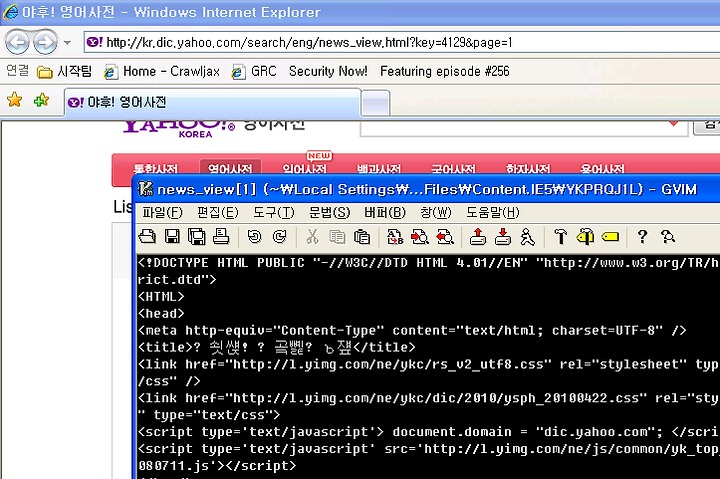Click the DOCTYPE declaration line in GVIM
The width and height of the screenshot is (720, 479).
428,263
